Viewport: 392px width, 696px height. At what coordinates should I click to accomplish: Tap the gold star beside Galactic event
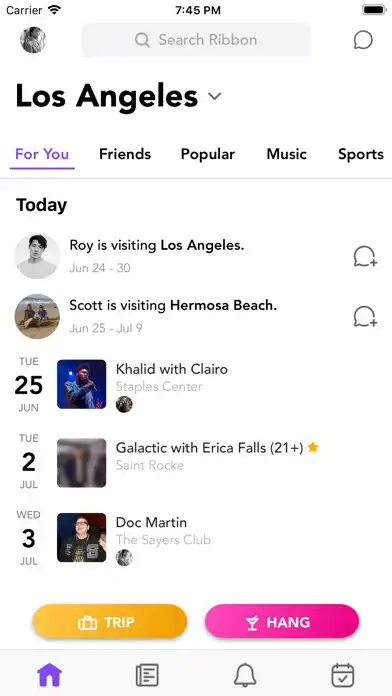(x=313, y=447)
